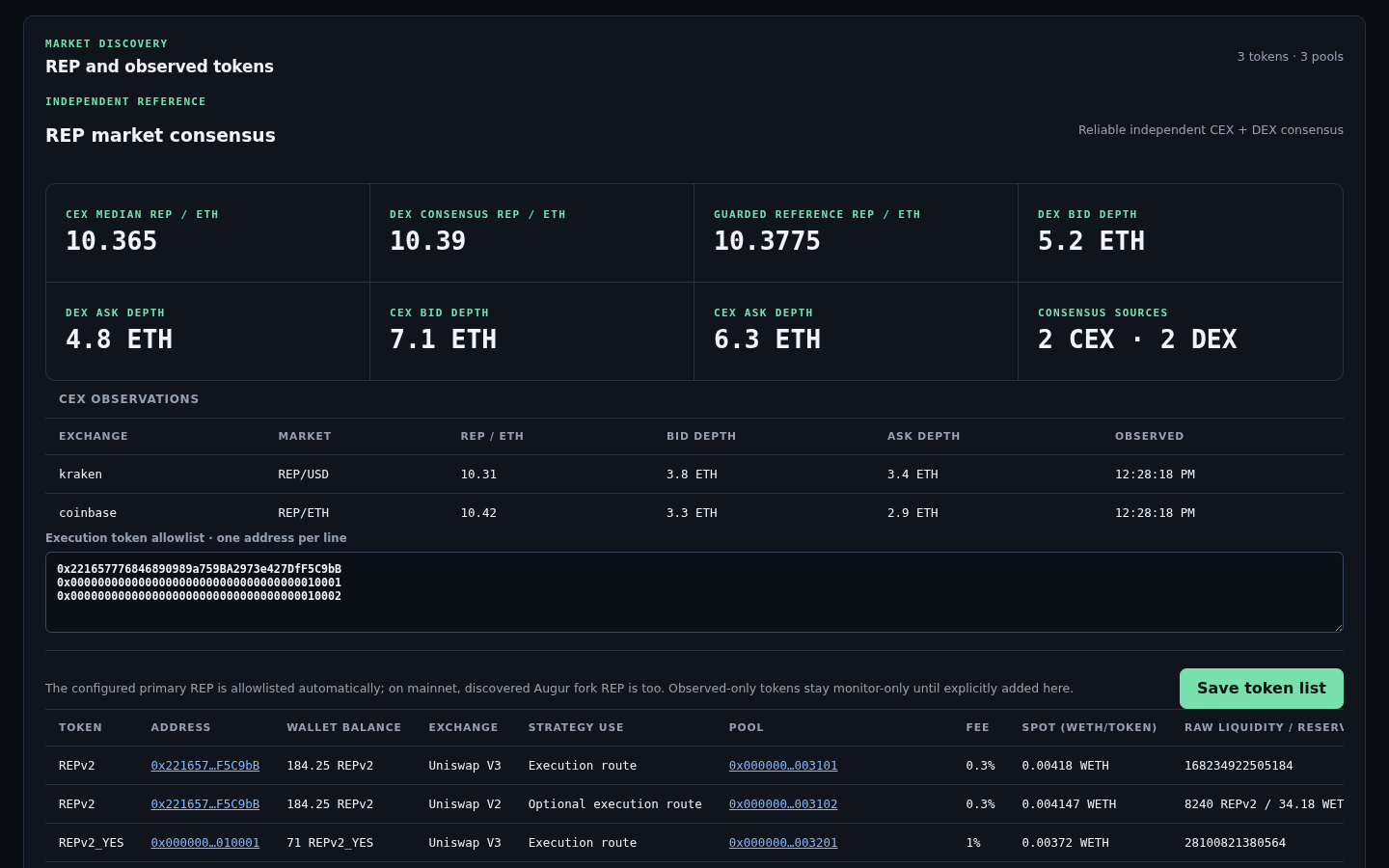Open pool link 0x000000…003102
The image size is (1389, 868).
782,804
